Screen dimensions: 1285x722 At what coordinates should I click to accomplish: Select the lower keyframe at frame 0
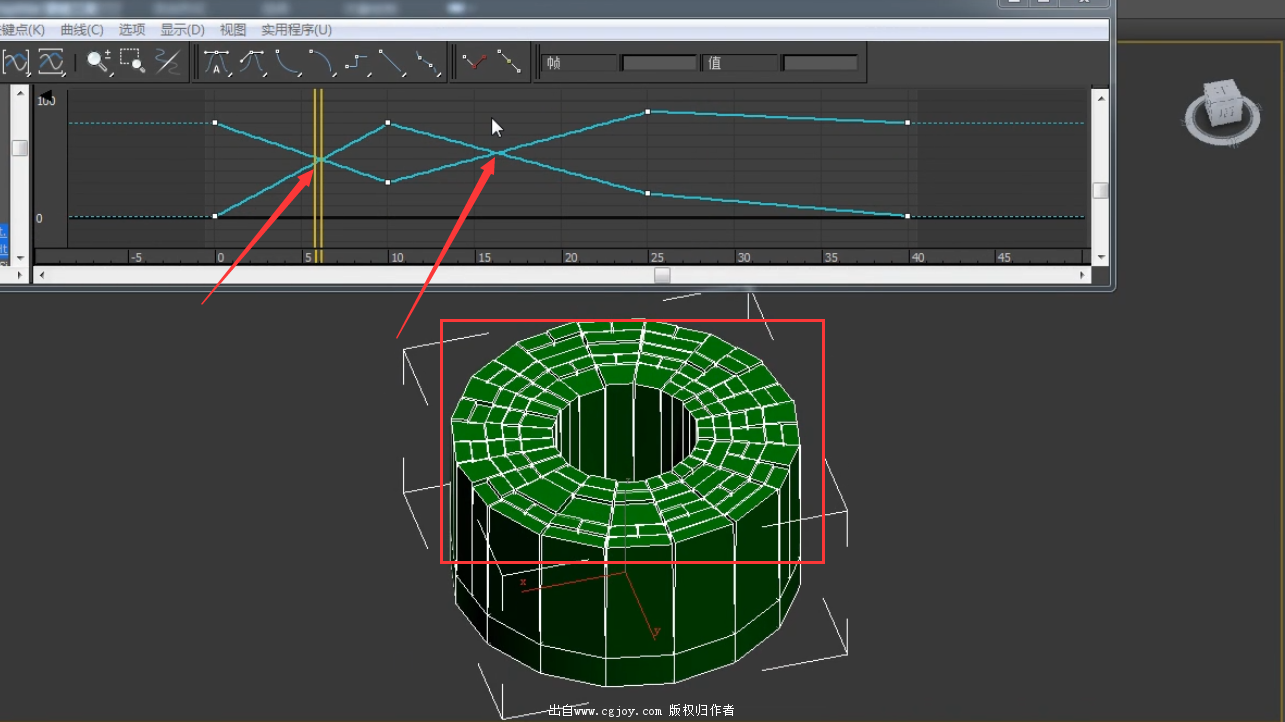tap(215, 216)
